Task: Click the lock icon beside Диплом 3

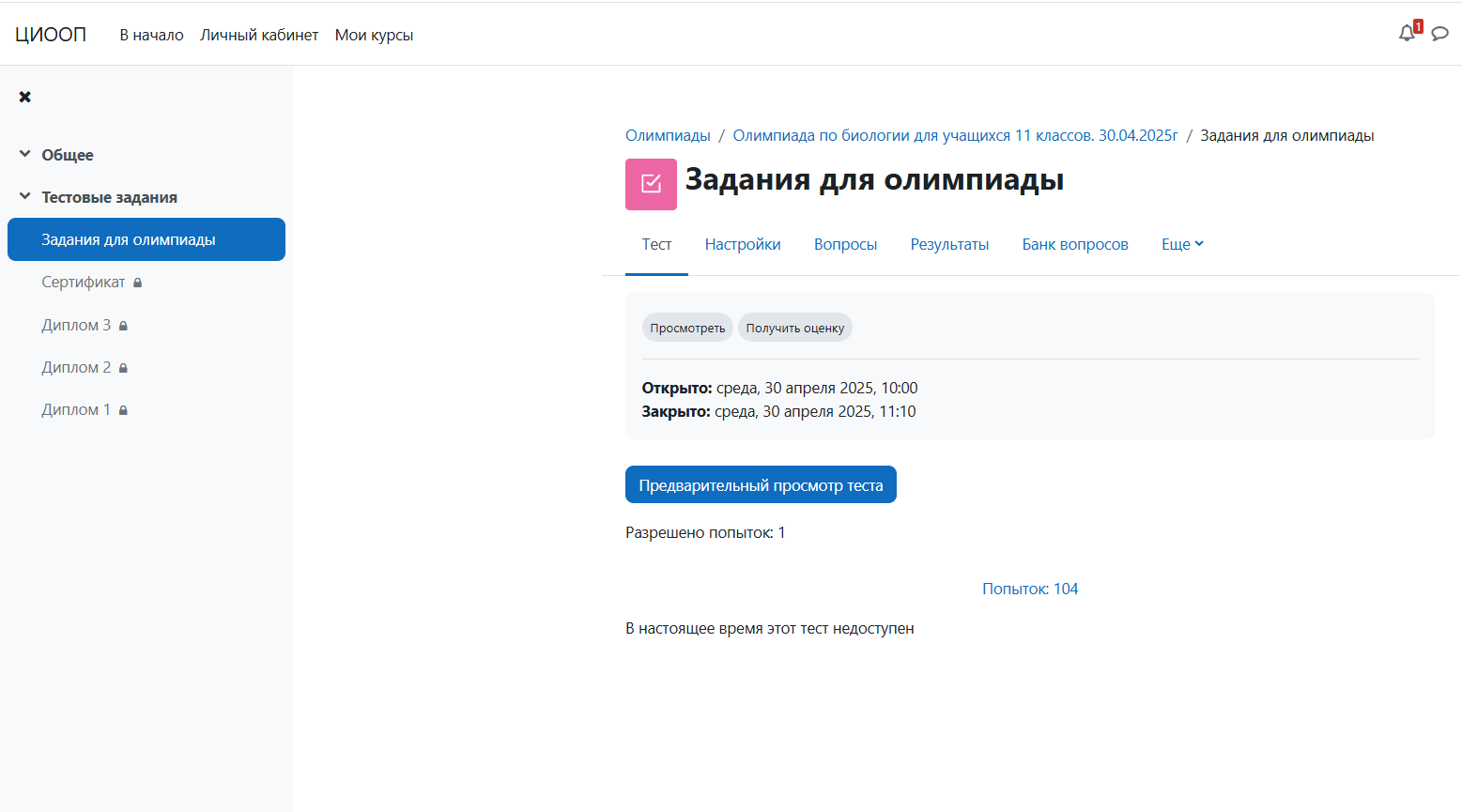Action: click(x=123, y=326)
